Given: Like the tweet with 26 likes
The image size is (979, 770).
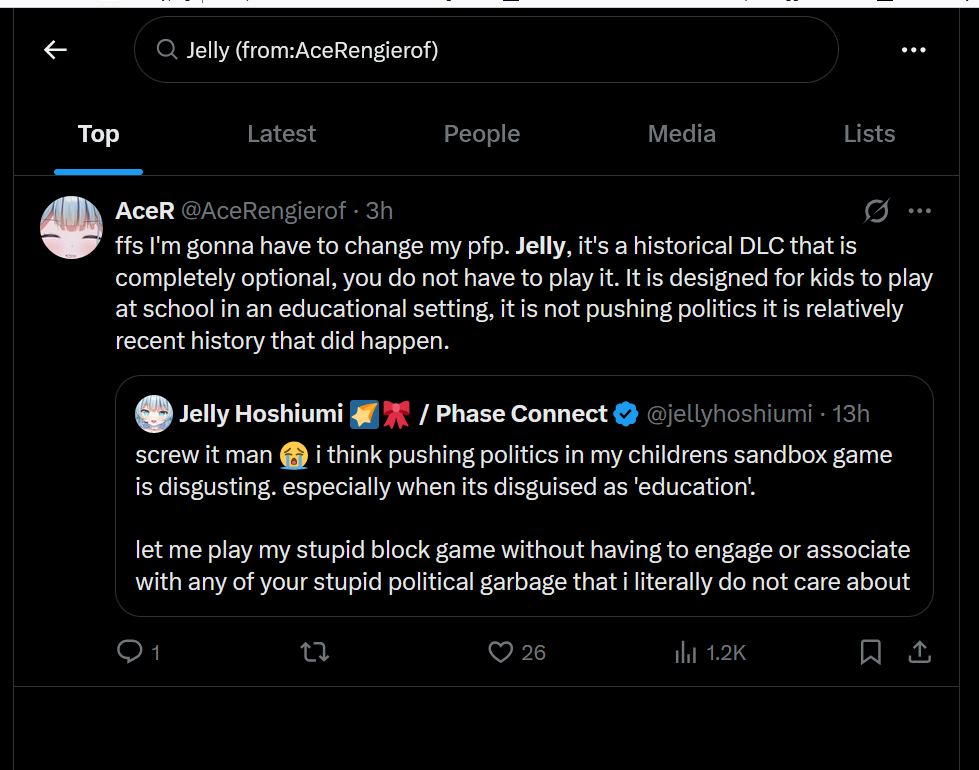Looking at the screenshot, I should pyautogui.click(x=501, y=652).
